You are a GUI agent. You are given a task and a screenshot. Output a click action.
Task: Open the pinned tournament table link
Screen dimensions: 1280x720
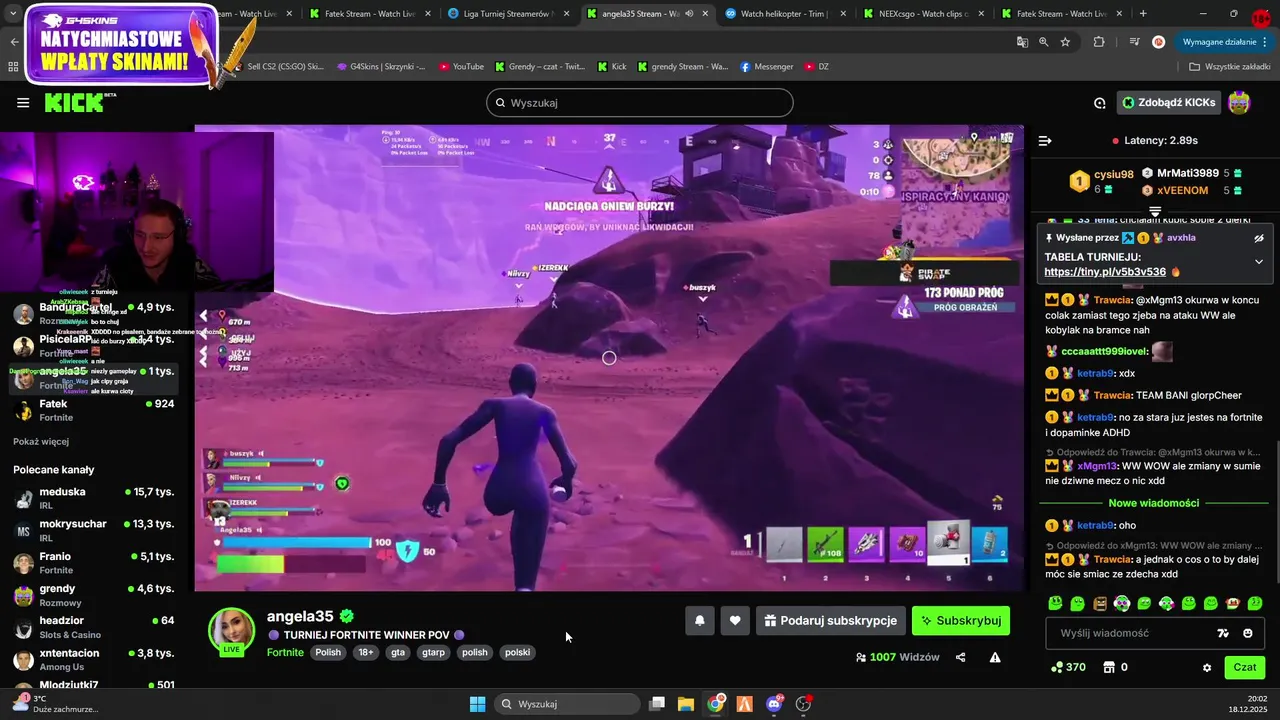(1105, 272)
